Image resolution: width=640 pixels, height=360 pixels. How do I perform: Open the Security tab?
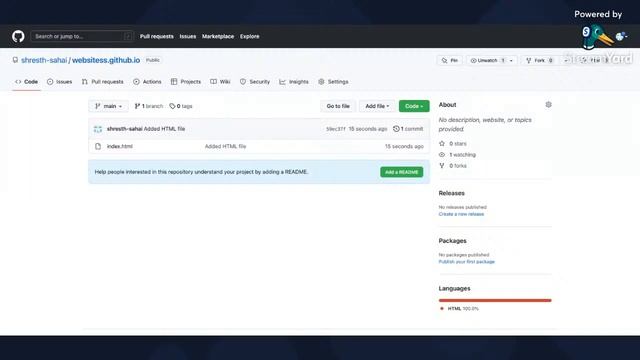pos(255,82)
